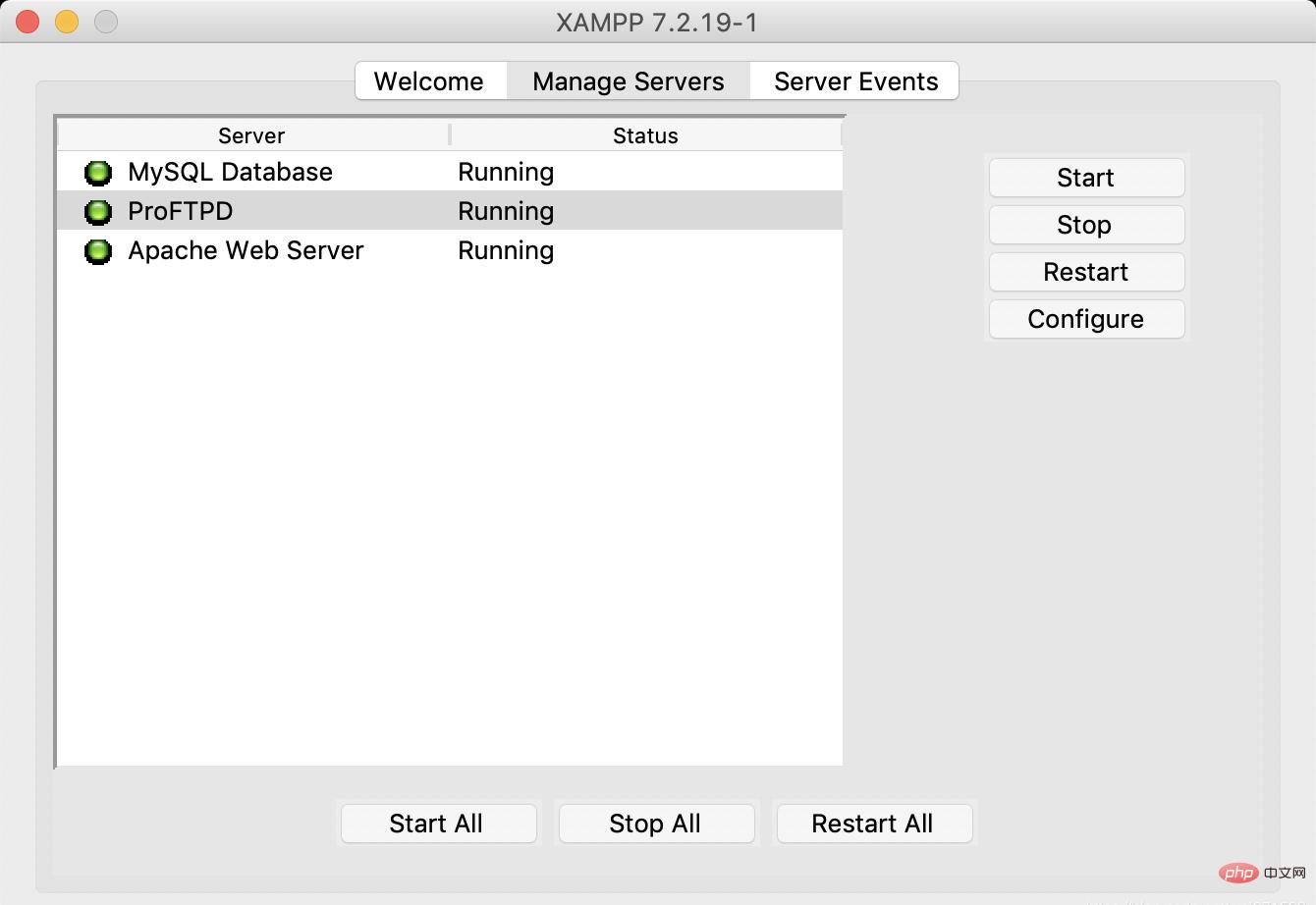Minimize the XAMPP window with the yellow button
The width and height of the screenshot is (1316, 905).
67,22
